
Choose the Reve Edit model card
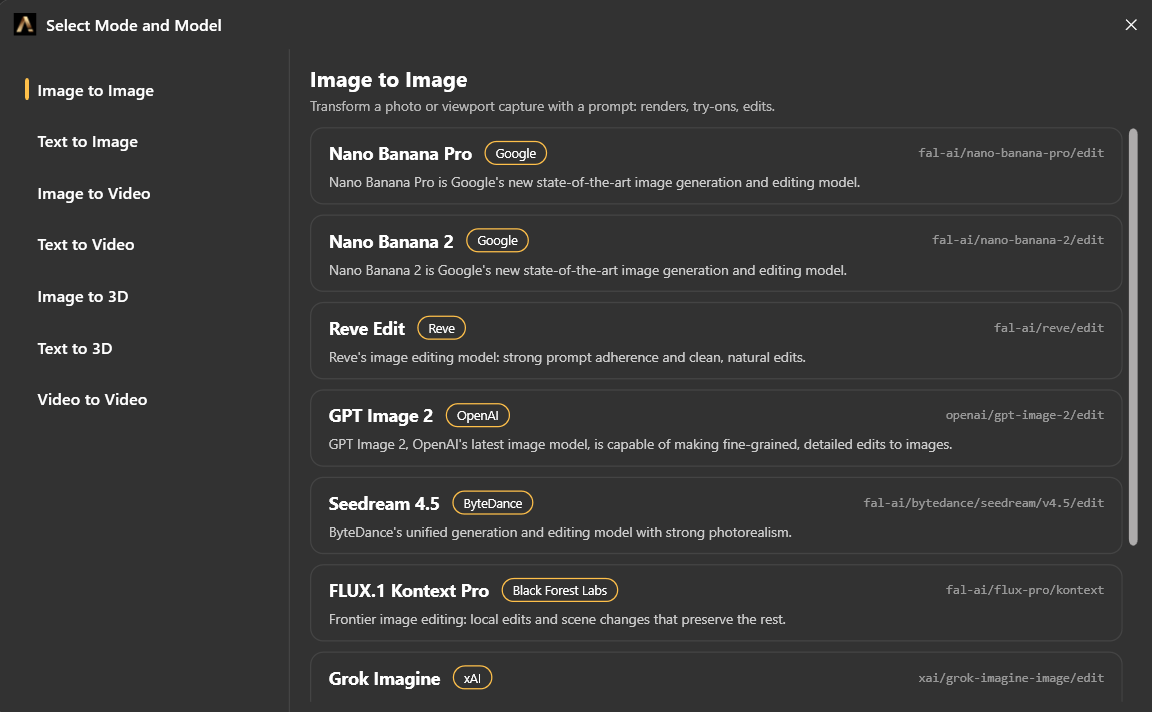pos(716,341)
